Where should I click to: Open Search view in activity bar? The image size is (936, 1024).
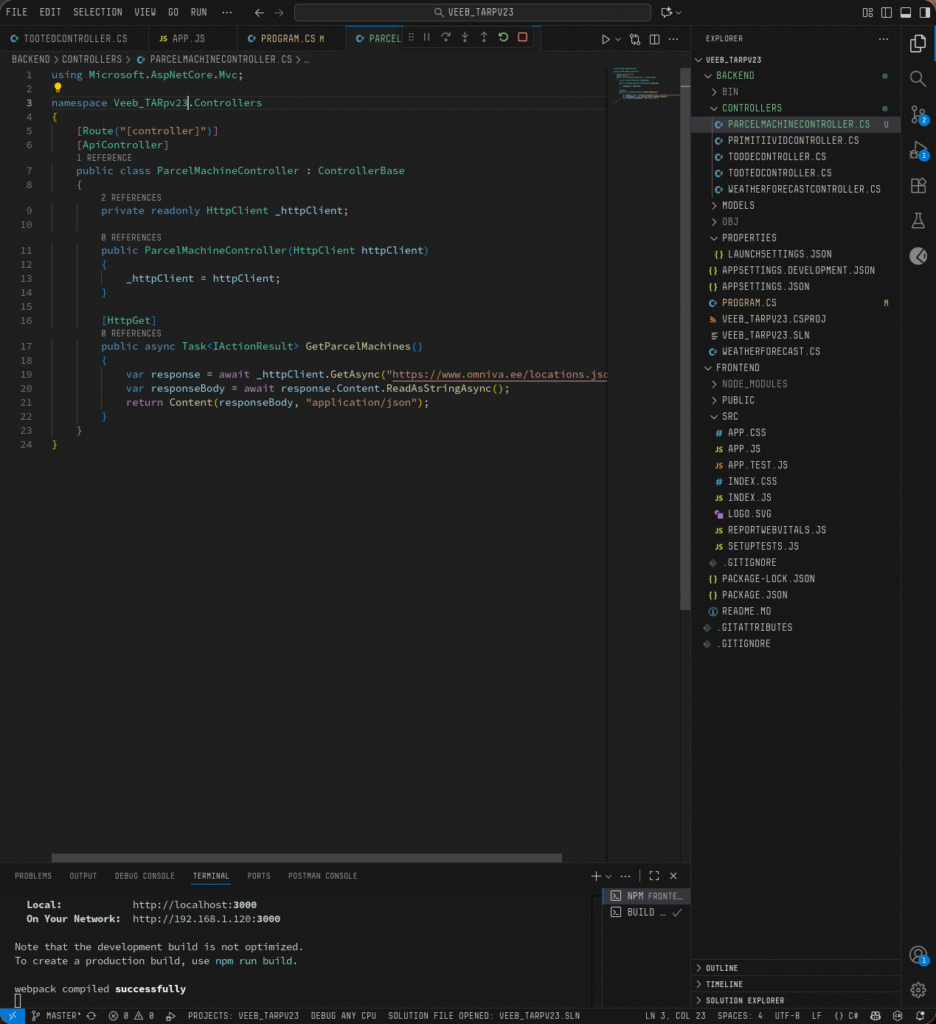918,78
